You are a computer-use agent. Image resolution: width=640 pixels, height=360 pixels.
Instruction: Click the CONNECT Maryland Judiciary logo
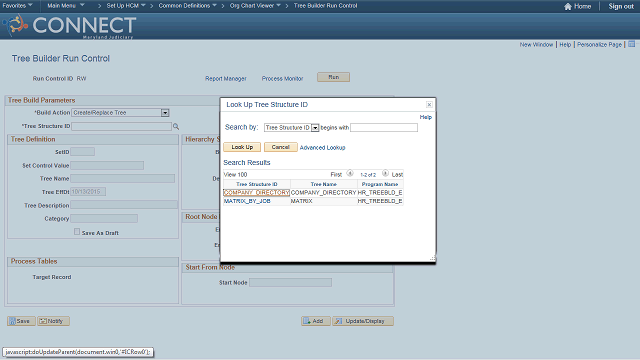[69, 26]
